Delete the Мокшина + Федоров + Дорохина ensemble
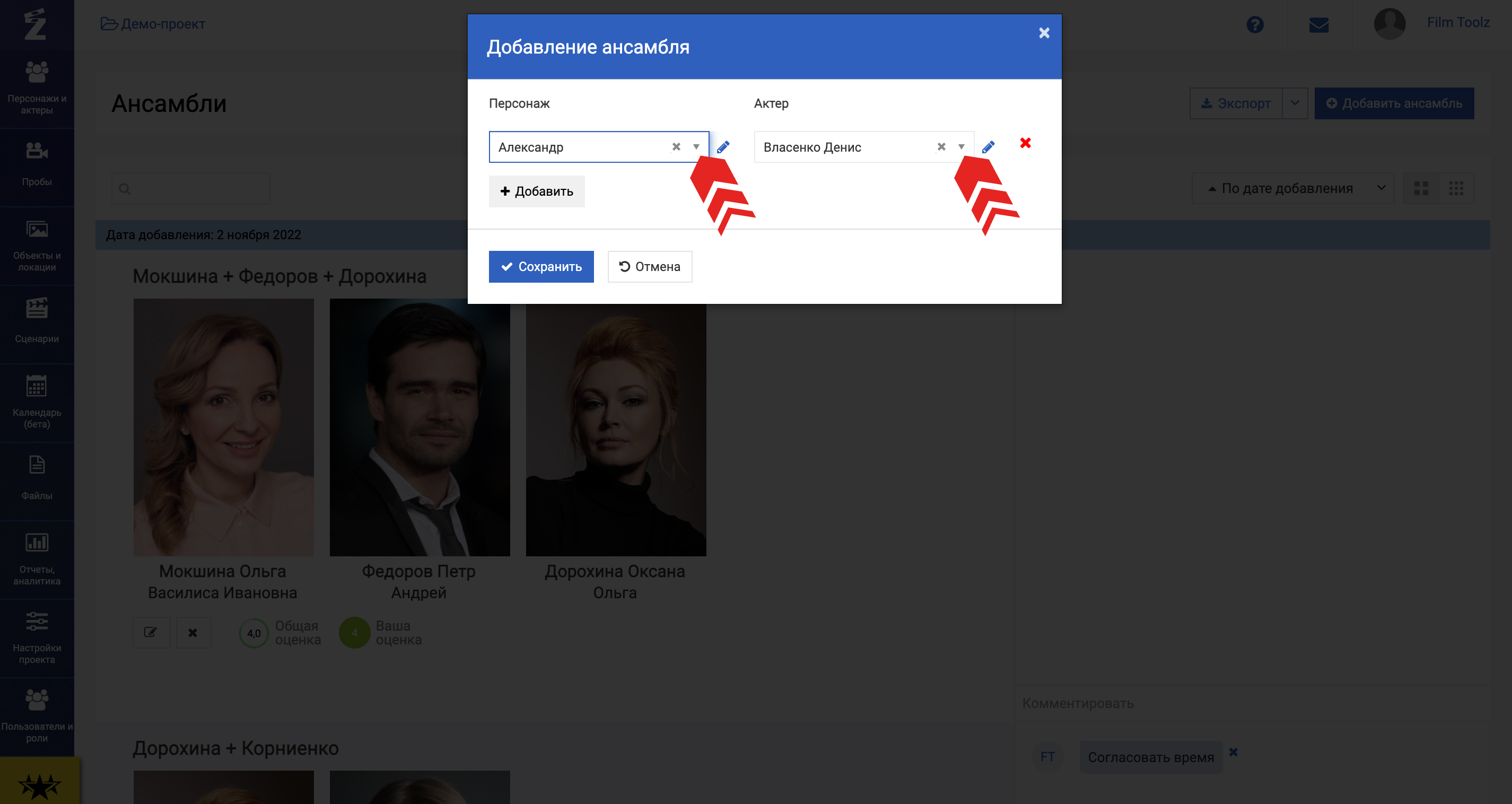The image size is (1512, 804). tap(193, 633)
